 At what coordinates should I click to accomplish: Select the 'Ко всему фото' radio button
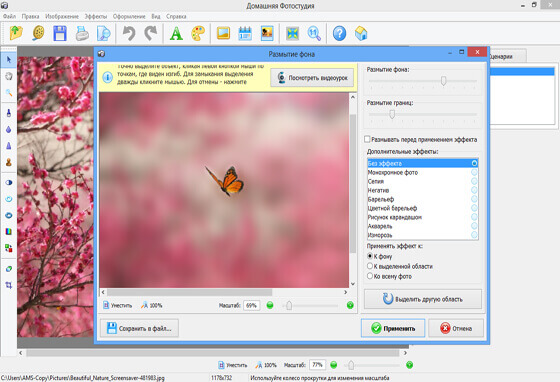coord(370,276)
